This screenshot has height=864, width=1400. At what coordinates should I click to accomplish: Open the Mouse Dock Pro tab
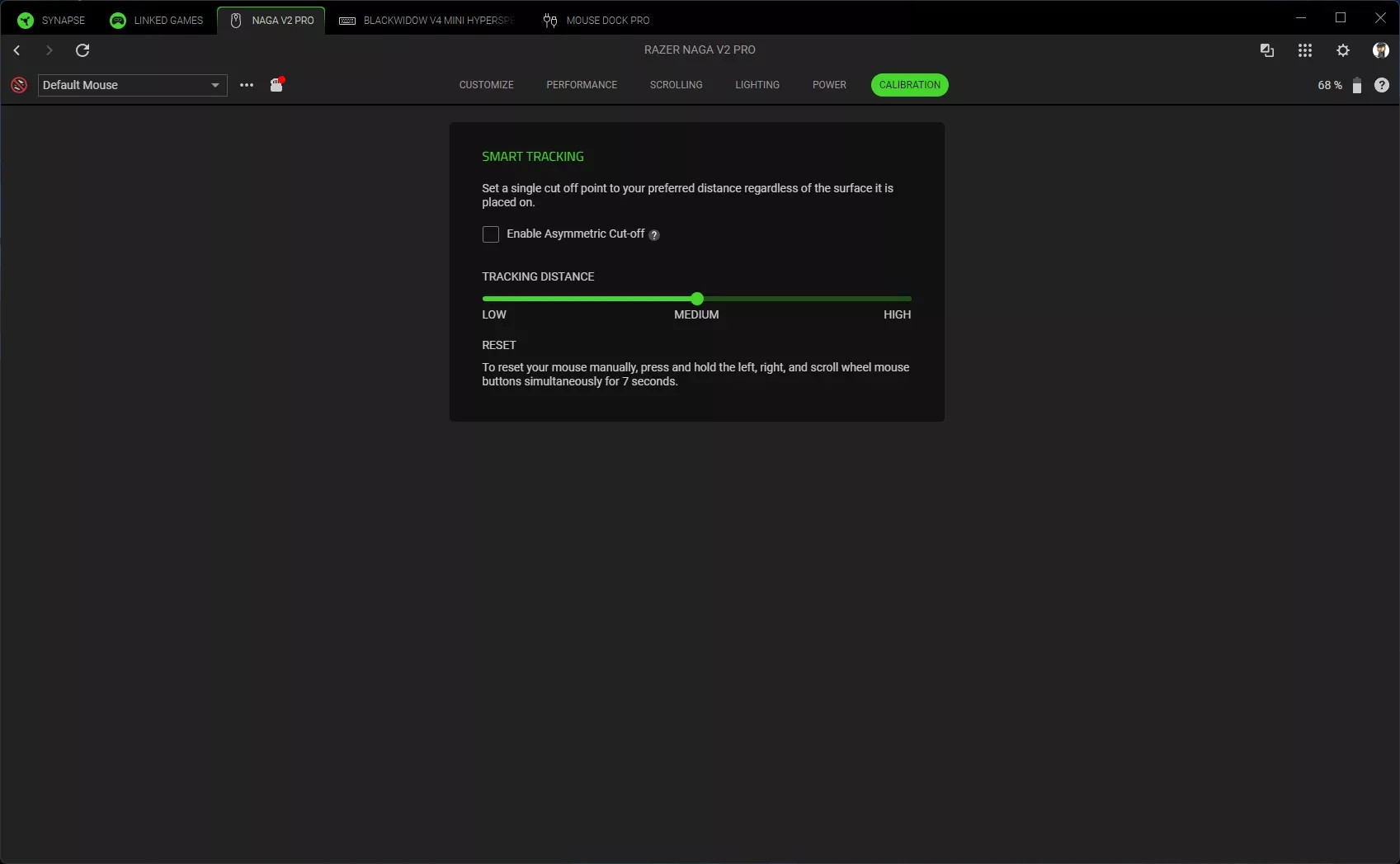(x=596, y=21)
